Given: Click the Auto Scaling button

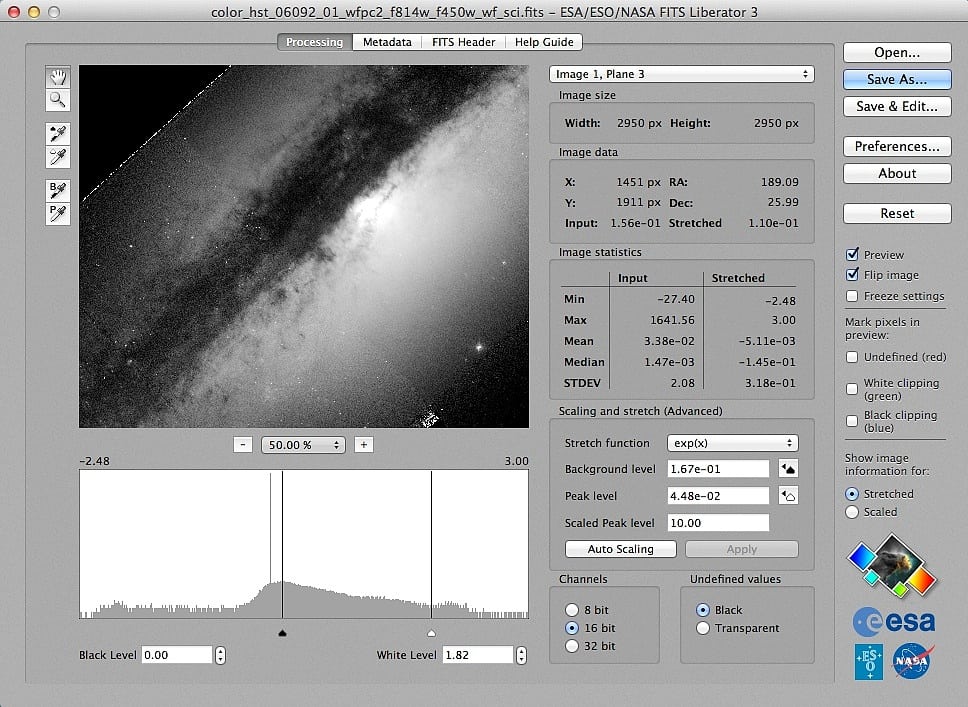Looking at the screenshot, I should coord(620,549).
